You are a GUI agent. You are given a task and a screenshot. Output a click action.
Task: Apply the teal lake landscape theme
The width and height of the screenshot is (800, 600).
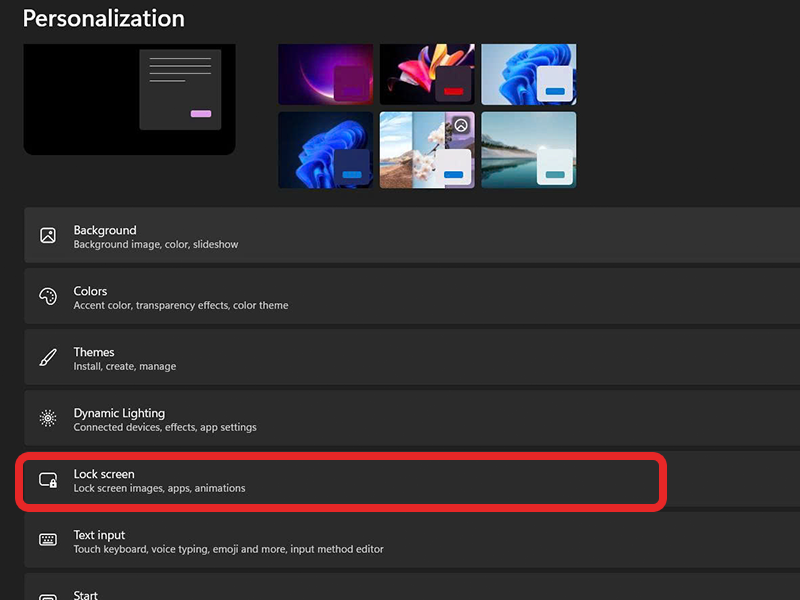[x=528, y=149]
